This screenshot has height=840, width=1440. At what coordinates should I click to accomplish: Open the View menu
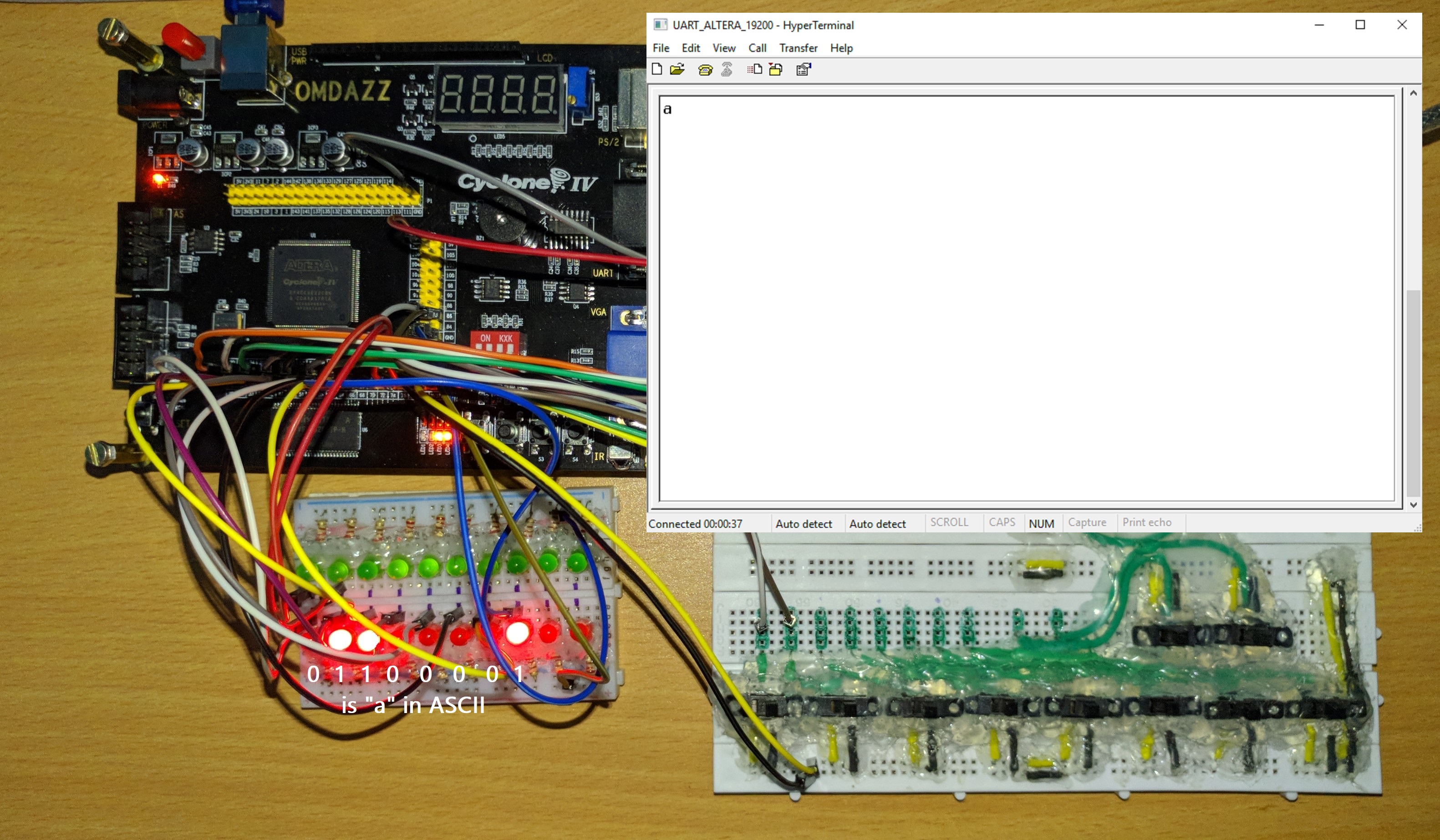pyautogui.click(x=724, y=48)
